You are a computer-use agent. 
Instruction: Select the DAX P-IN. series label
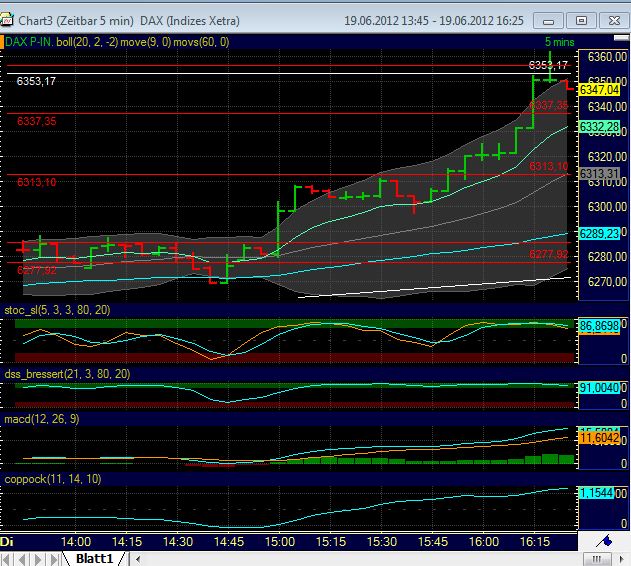tap(29, 42)
